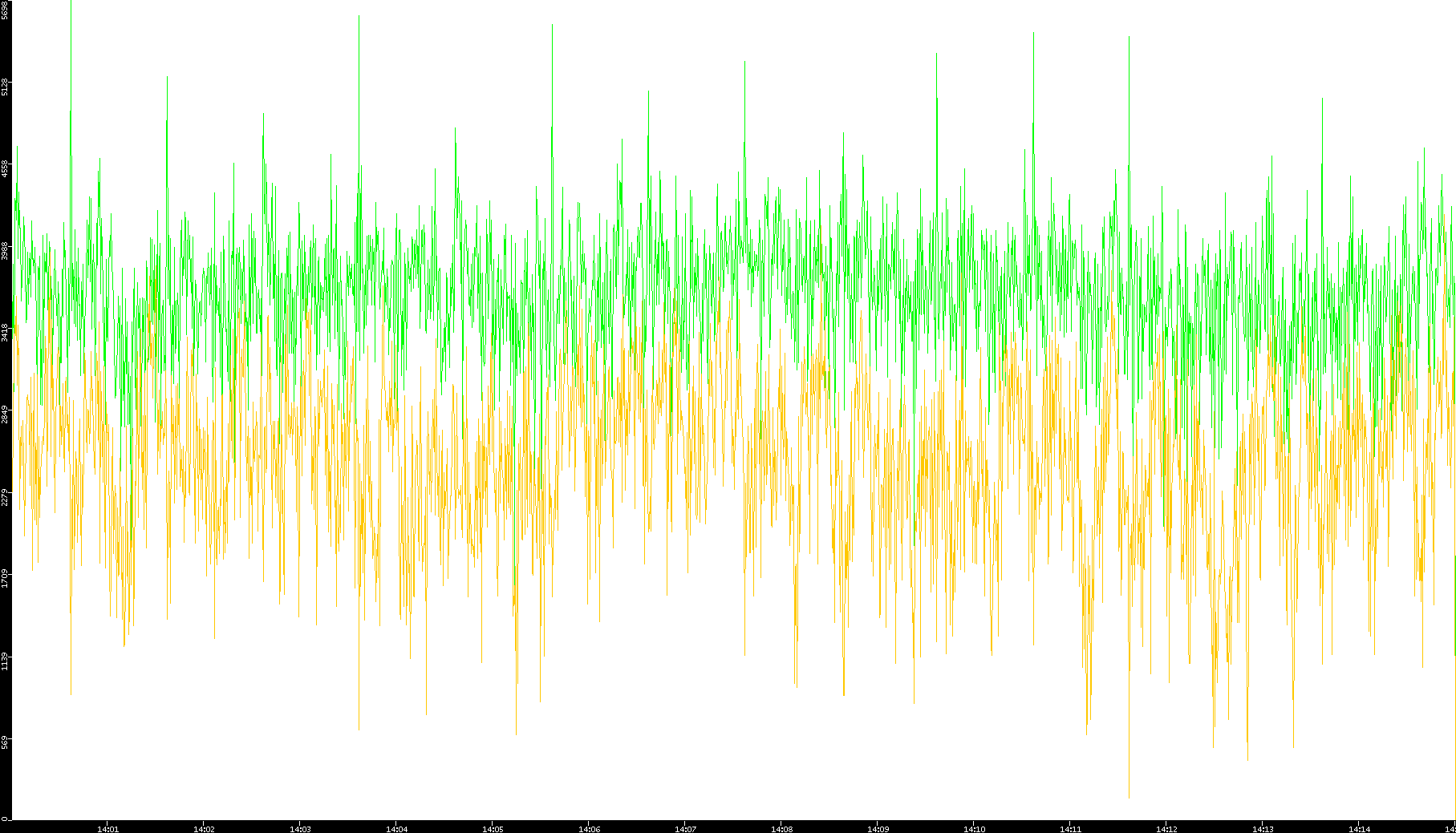This screenshot has width=1456, height=833.
Task: Click the 14:01 time axis label
Action: pyautogui.click(x=107, y=828)
